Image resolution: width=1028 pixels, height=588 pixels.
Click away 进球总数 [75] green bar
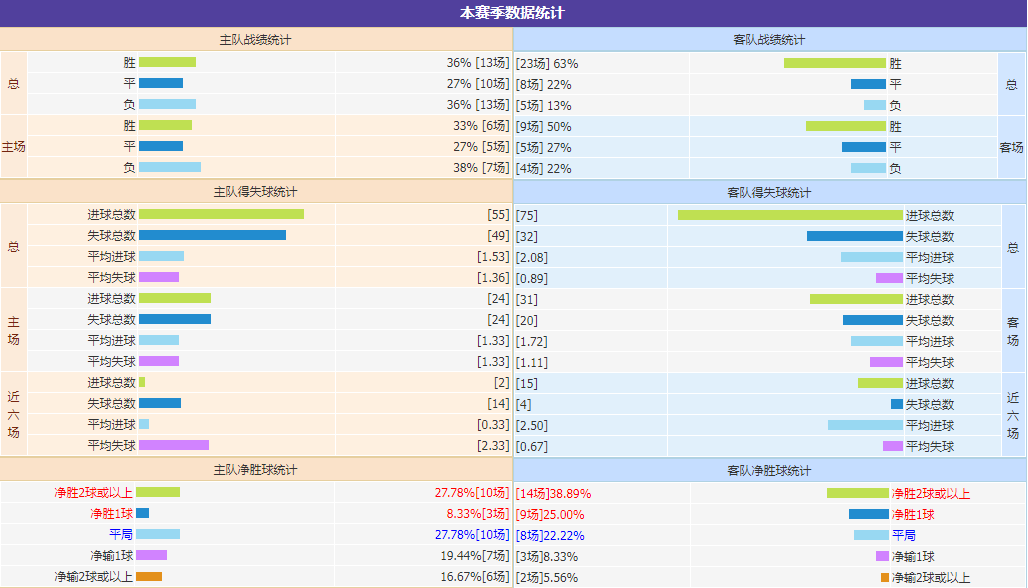tap(790, 216)
